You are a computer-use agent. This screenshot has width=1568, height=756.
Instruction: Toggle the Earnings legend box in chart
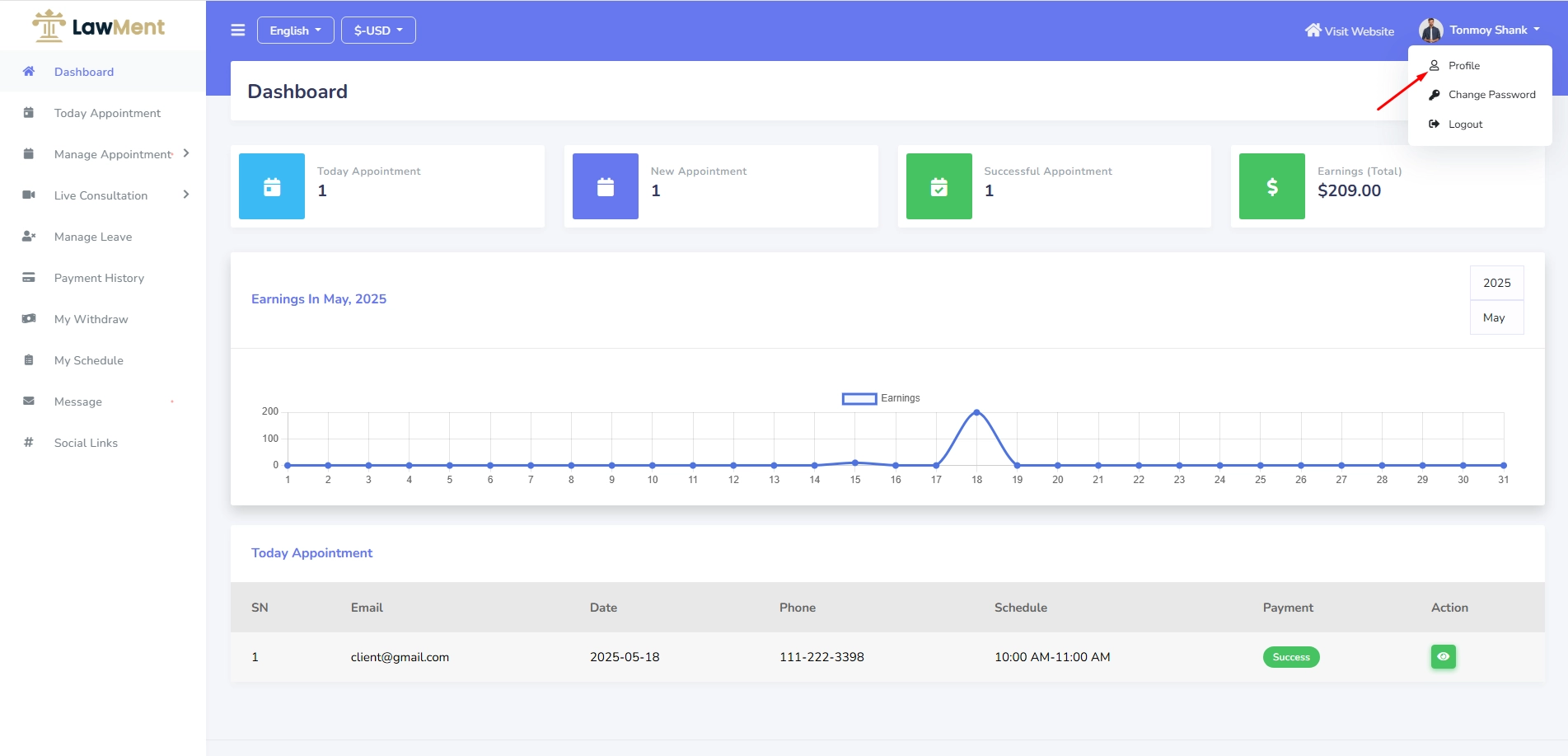point(859,398)
